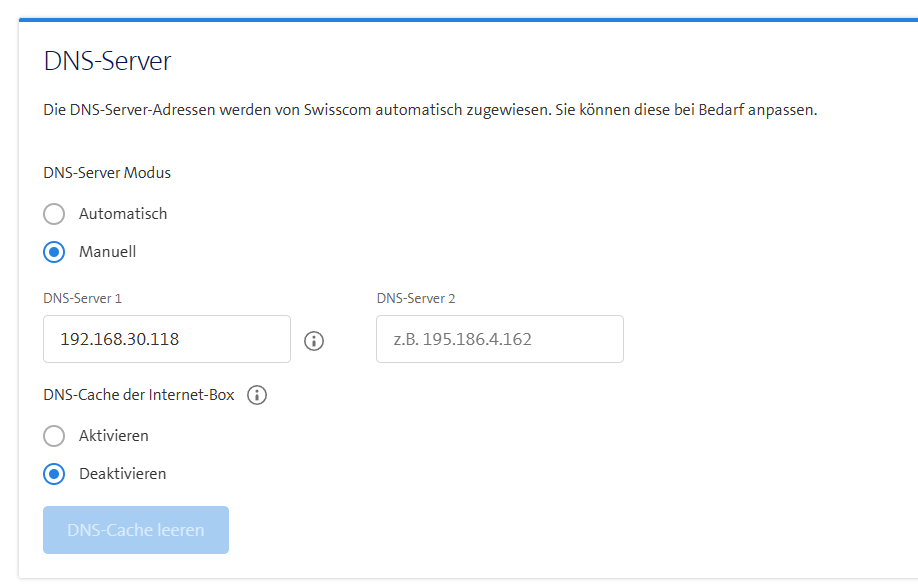This screenshot has height=587, width=918.
Task: Click the DNS-Server section heading
Action: point(108,61)
